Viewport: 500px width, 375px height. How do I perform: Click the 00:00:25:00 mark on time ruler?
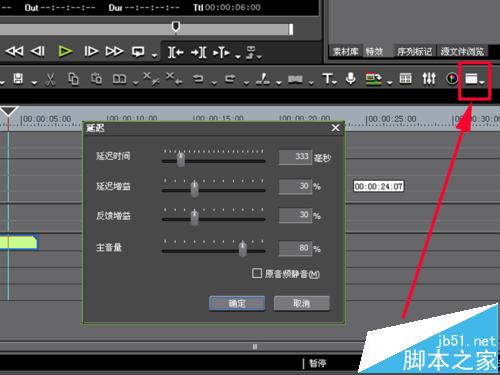tap(391, 119)
